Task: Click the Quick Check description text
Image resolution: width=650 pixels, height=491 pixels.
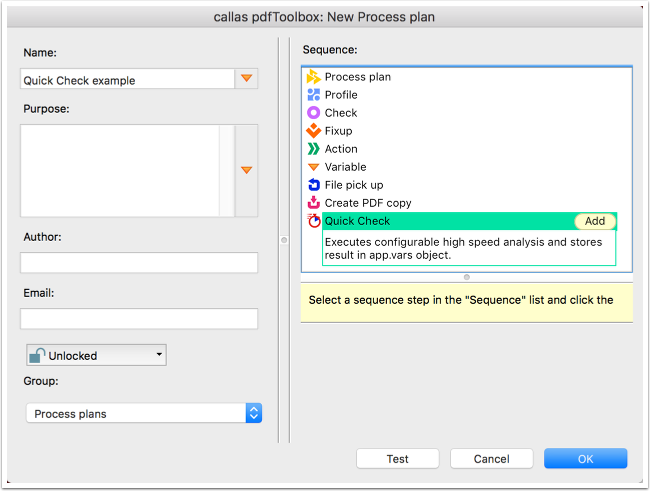Action: [x=463, y=248]
